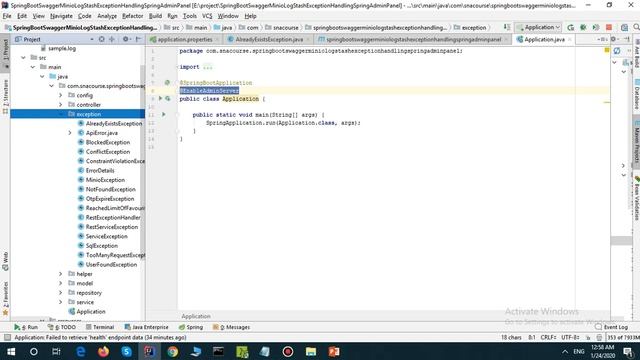Screen dimensions: 640x360
Task: Collapse the main folder
Action: 33,67
